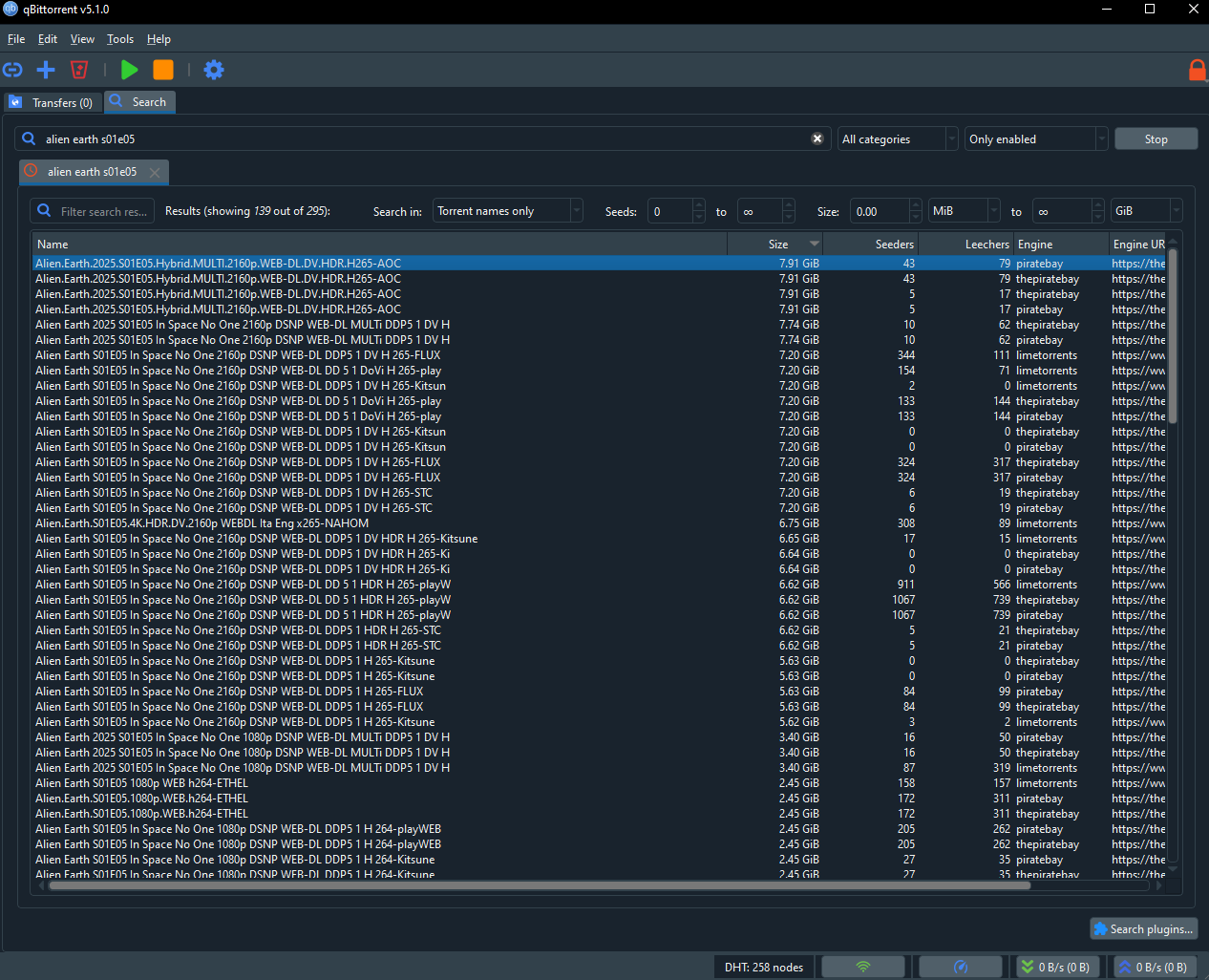Click the 566 leechers cell
This screenshot has width=1209, height=980.
pos(965,585)
